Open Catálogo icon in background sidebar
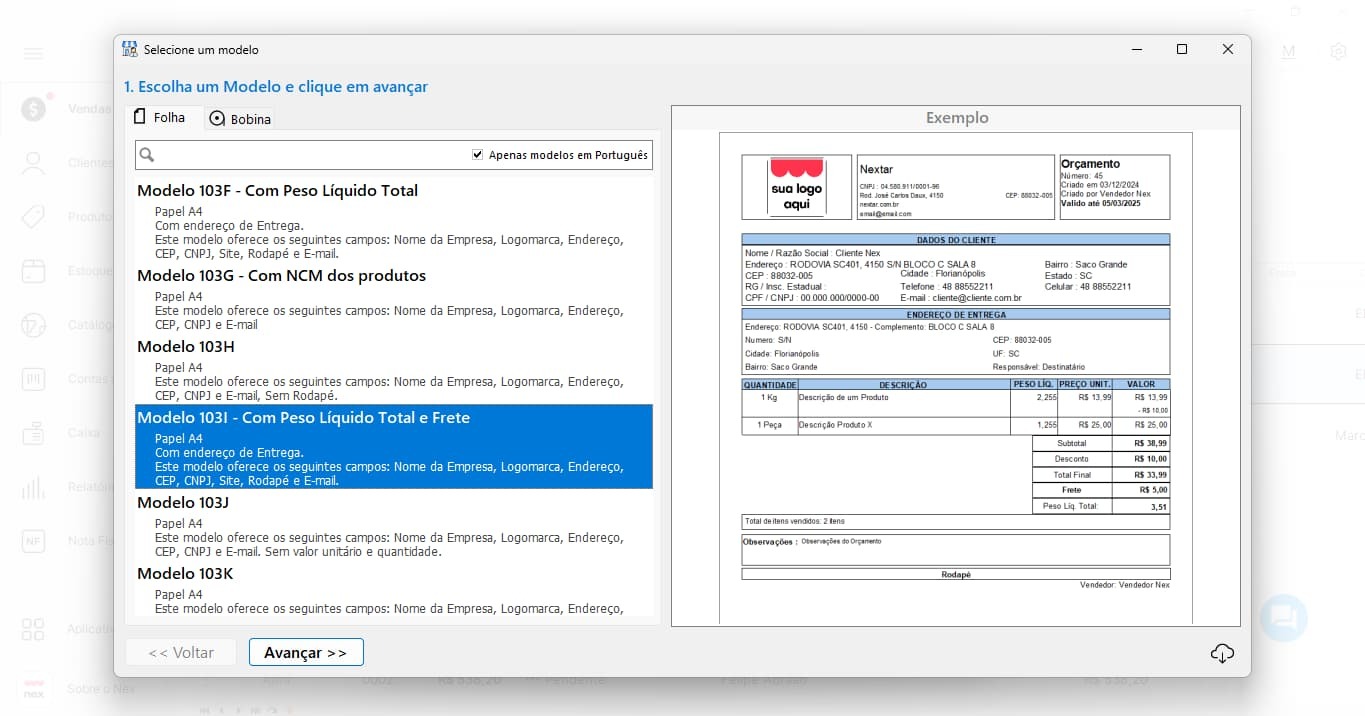 click(x=33, y=325)
